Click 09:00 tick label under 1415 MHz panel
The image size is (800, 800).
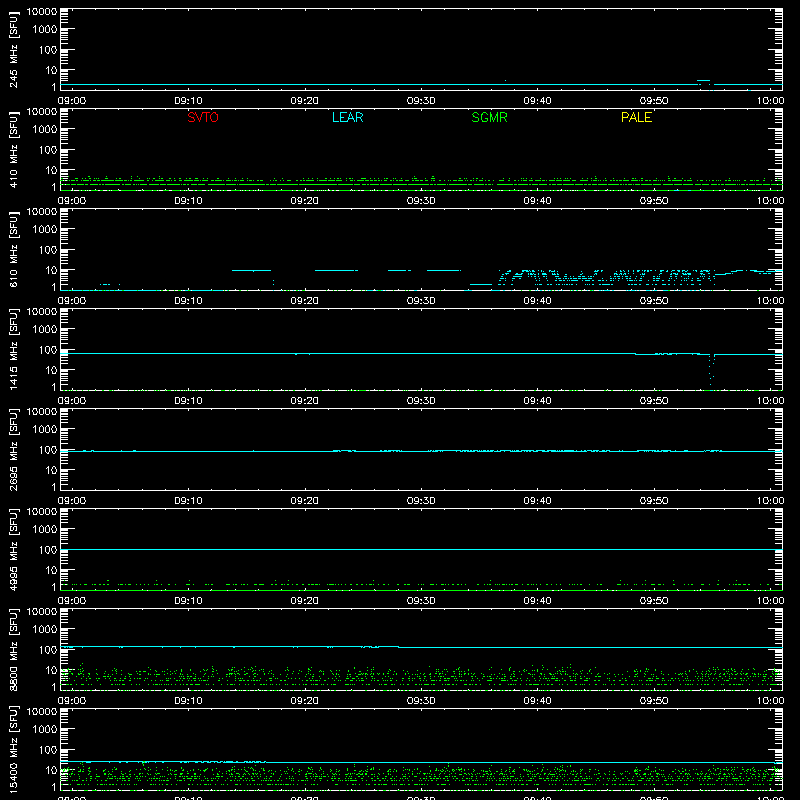point(71,401)
